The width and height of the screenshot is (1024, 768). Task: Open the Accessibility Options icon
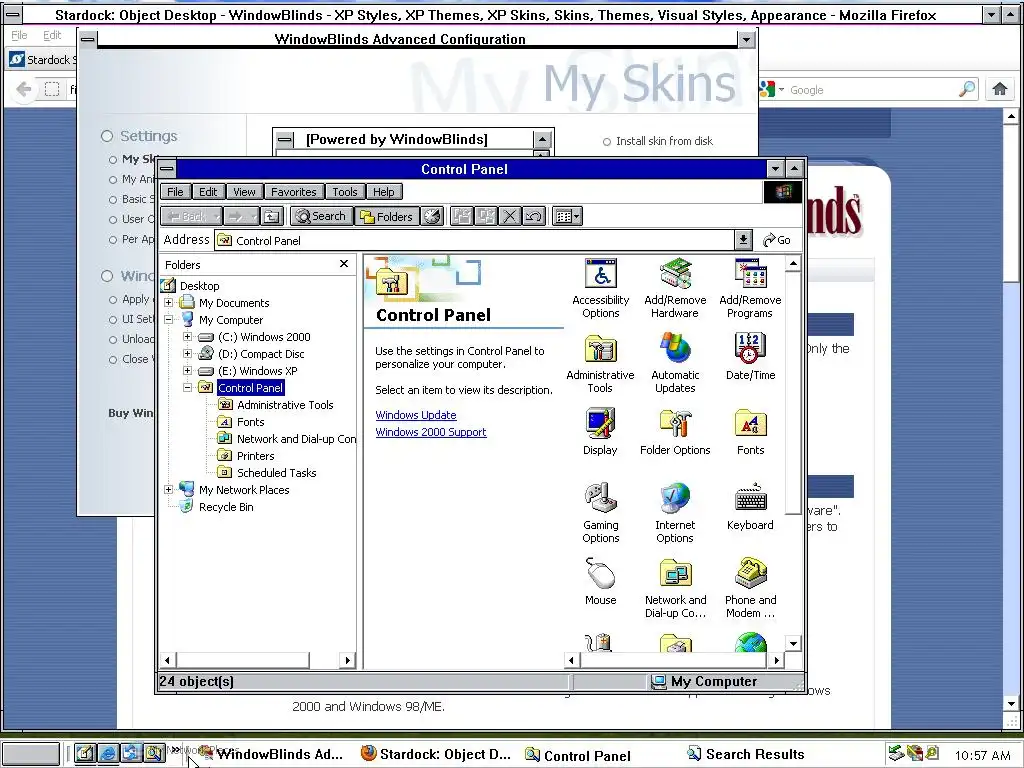(600, 288)
